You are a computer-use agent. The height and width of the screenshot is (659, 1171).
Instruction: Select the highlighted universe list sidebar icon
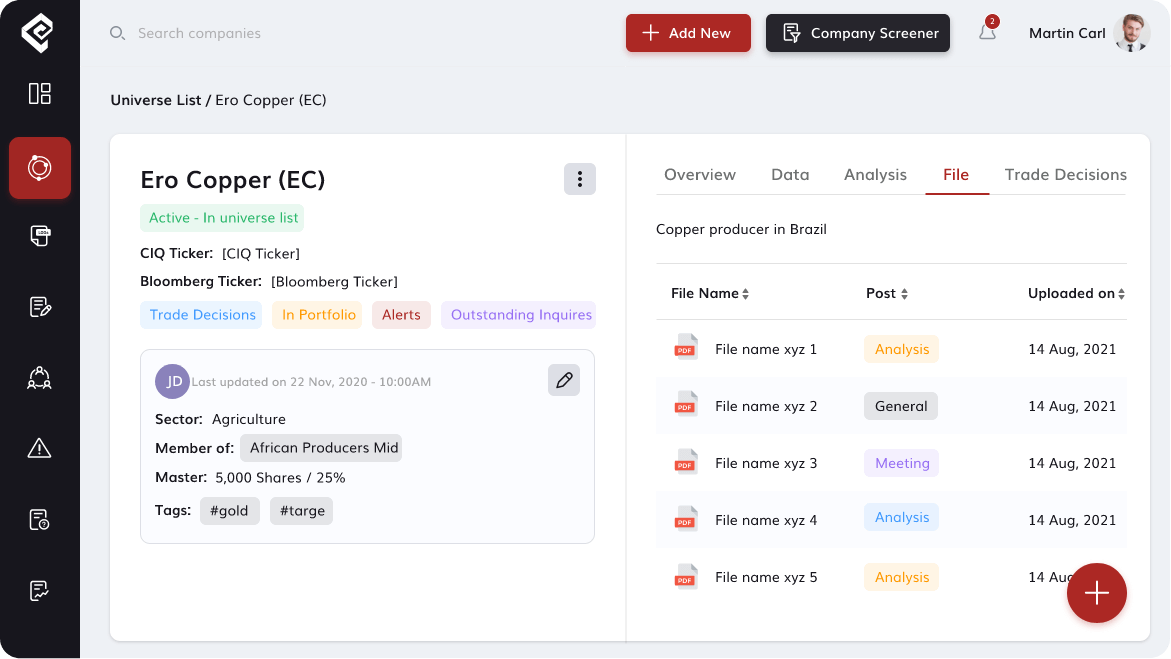[40, 168]
